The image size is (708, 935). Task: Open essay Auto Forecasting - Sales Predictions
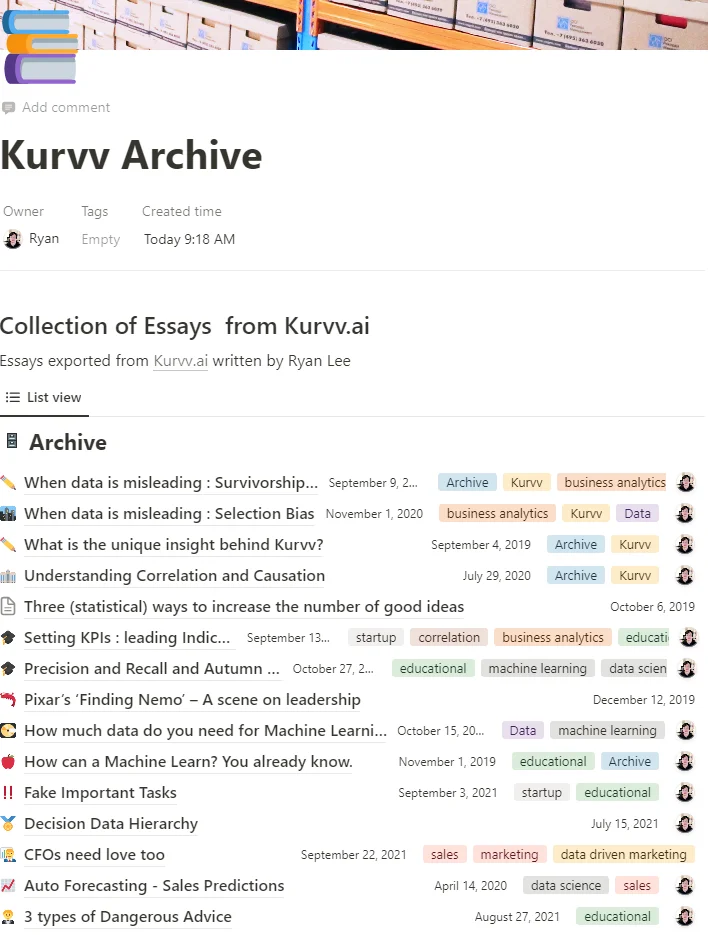click(154, 886)
